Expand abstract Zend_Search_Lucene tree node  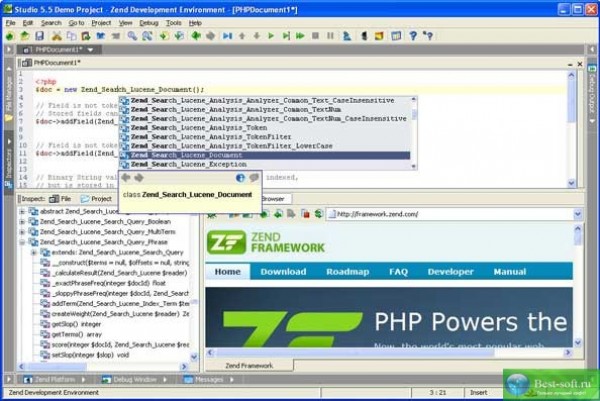coord(22,211)
